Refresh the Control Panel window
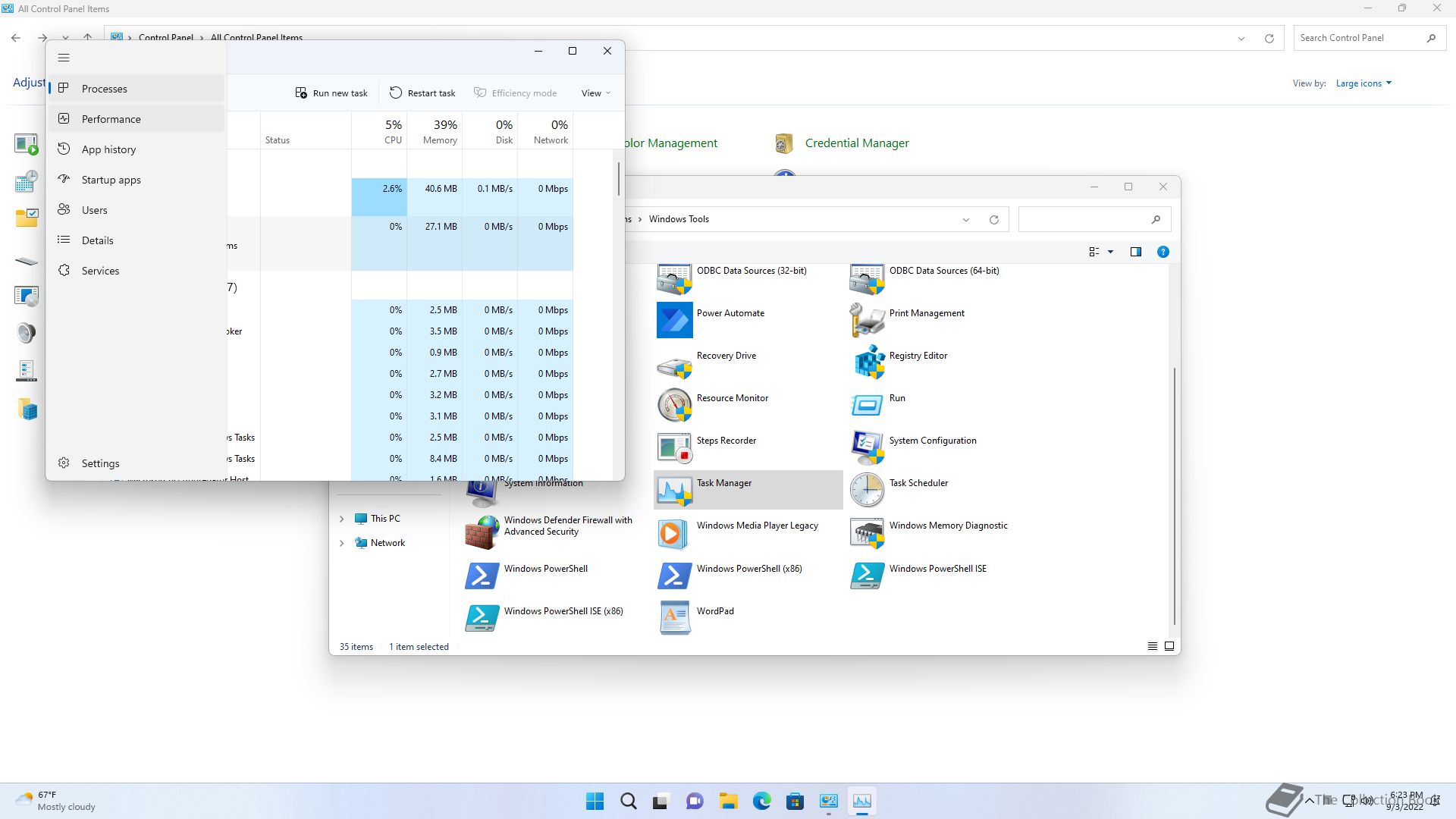 click(1269, 39)
